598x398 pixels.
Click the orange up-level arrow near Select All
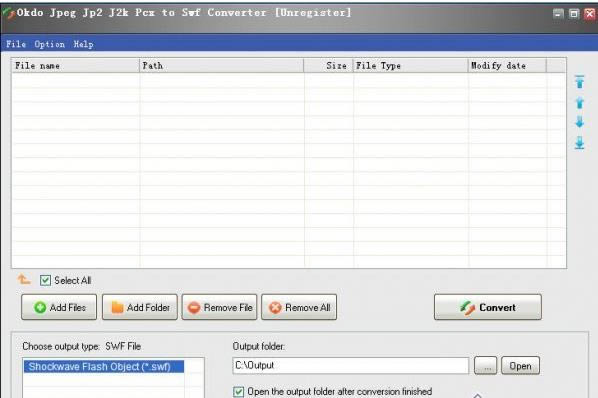24,279
